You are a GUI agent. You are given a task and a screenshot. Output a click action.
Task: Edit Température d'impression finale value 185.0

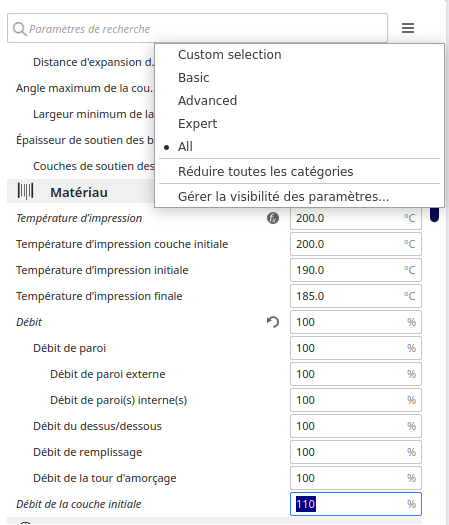[x=356, y=296]
